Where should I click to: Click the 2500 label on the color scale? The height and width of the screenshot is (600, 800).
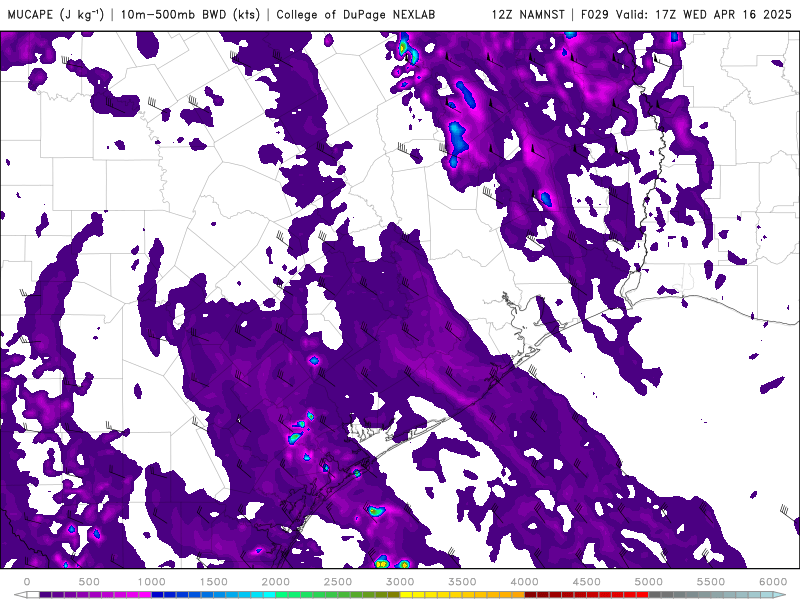point(338,582)
